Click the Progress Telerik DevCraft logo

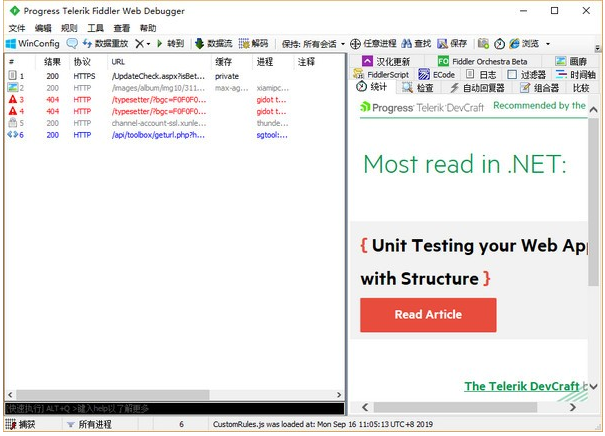tap(422, 107)
